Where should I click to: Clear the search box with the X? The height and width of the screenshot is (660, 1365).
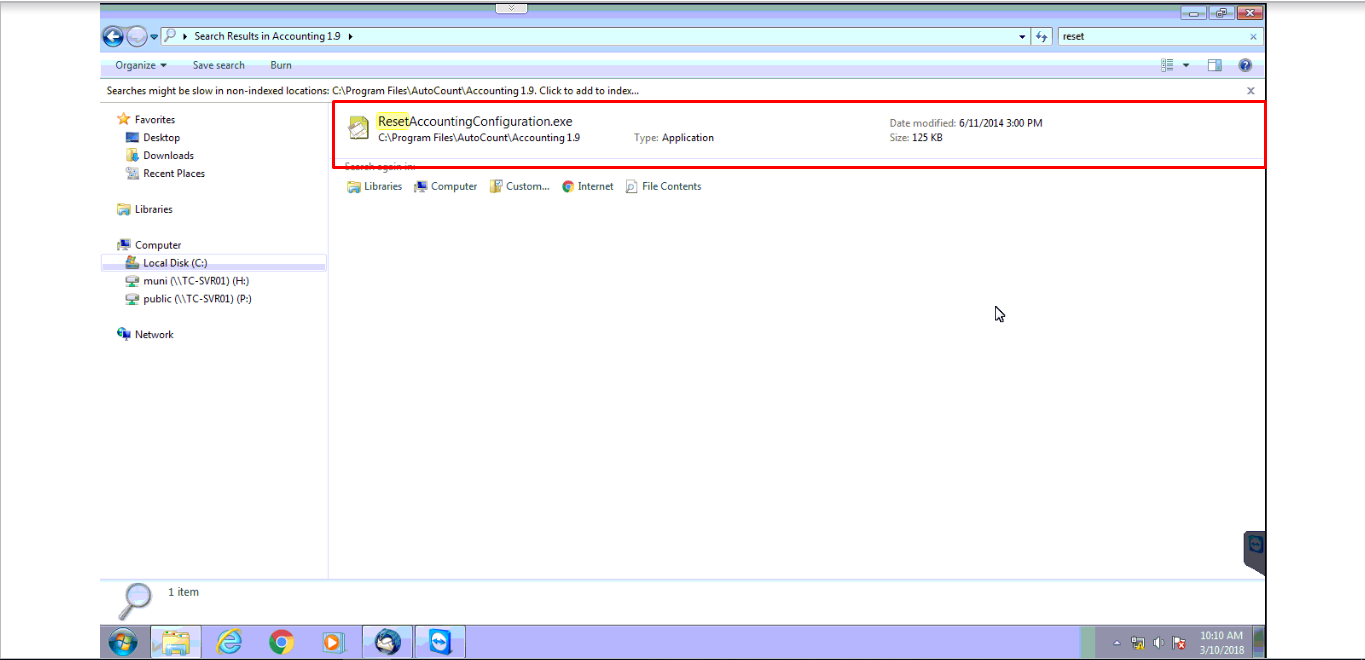pos(1254,36)
